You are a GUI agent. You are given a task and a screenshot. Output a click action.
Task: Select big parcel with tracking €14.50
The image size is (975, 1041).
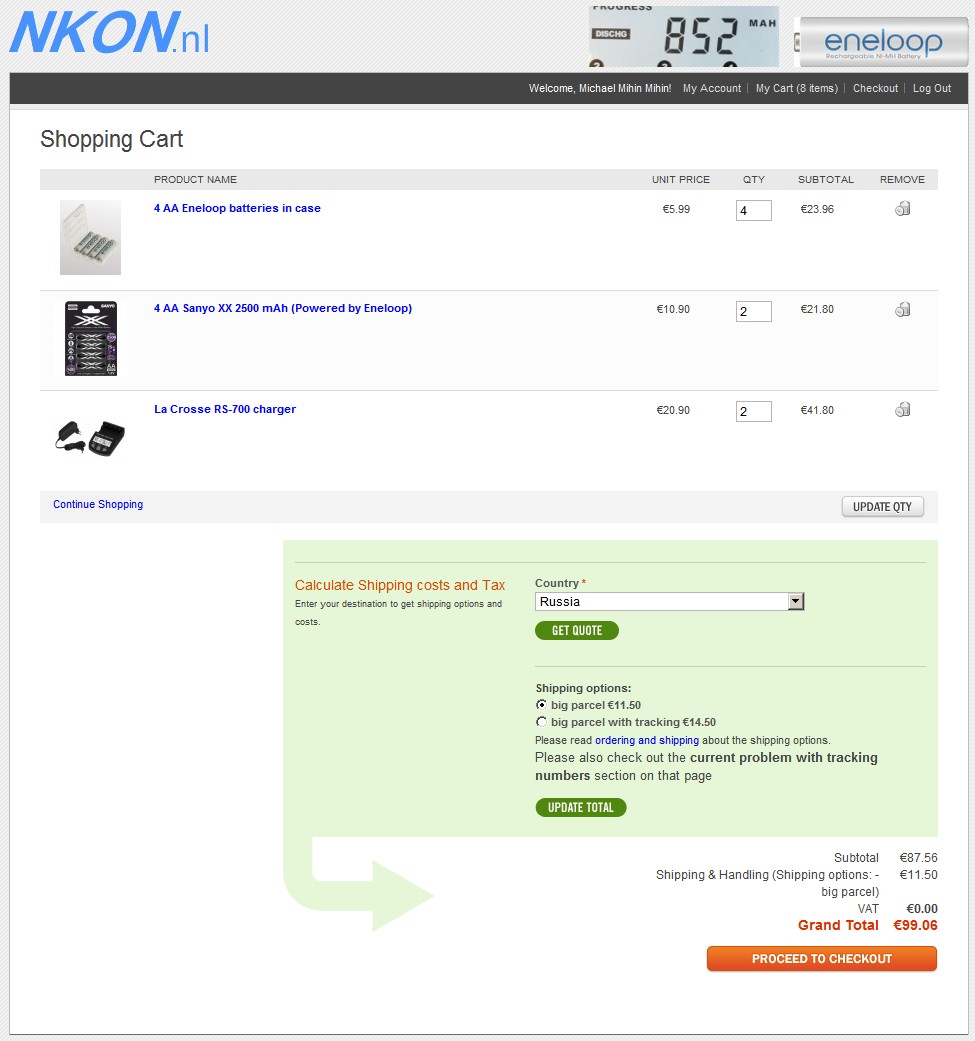542,722
